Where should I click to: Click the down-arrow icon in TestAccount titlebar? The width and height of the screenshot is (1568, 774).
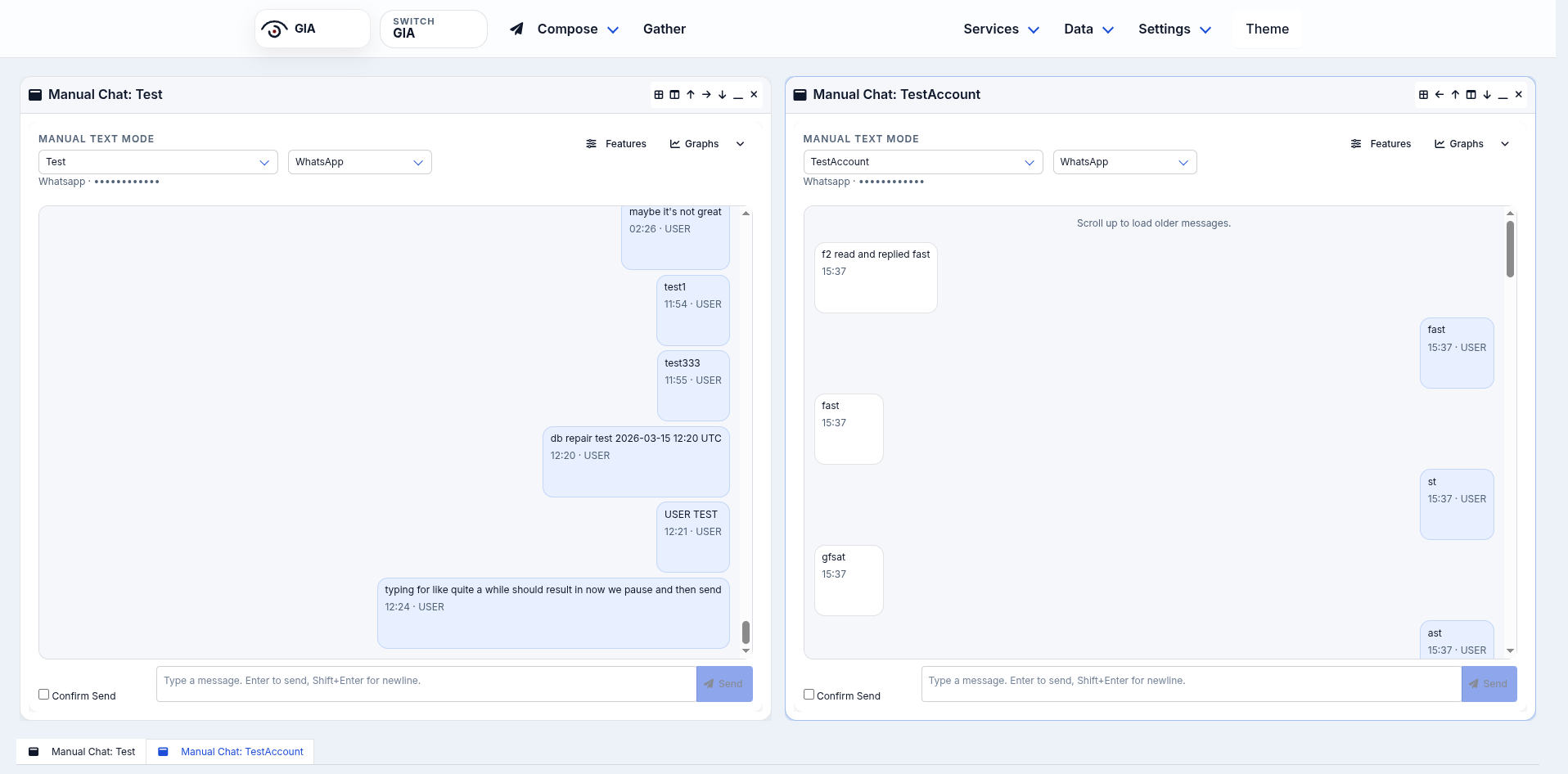pyautogui.click(x=1486, y=95)
